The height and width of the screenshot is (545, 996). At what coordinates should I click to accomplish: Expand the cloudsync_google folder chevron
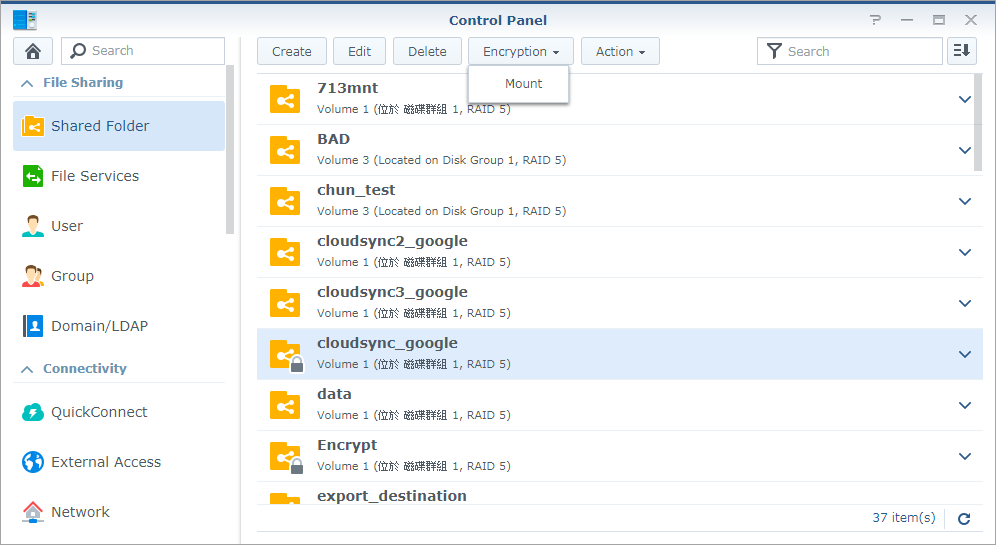pos(965,354)
